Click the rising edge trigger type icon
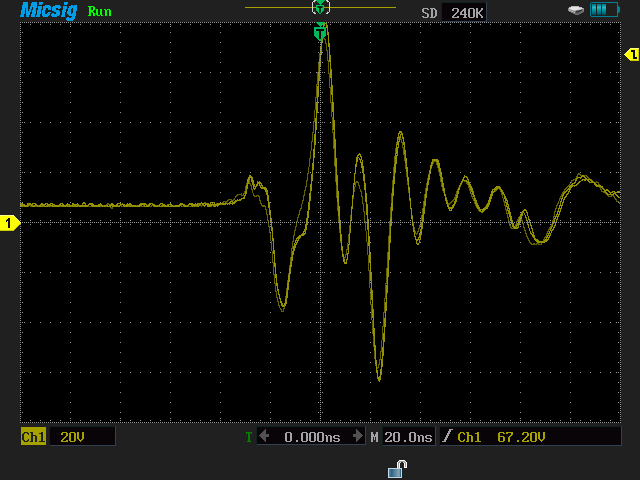Screen dimensions: 640x480 (x=447, y=437)
